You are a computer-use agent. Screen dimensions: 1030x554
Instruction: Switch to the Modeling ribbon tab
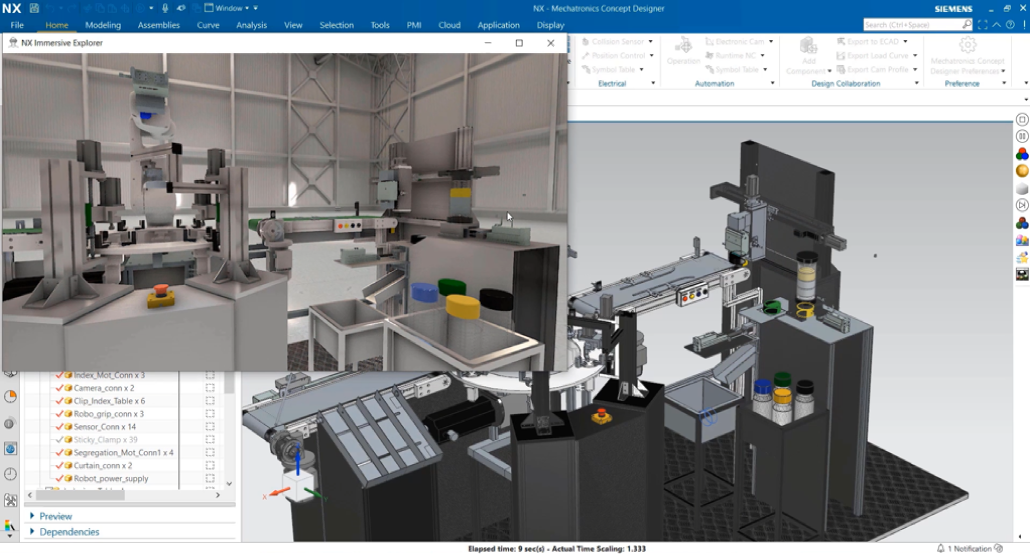pyautogui.click(x=103, y=25)
